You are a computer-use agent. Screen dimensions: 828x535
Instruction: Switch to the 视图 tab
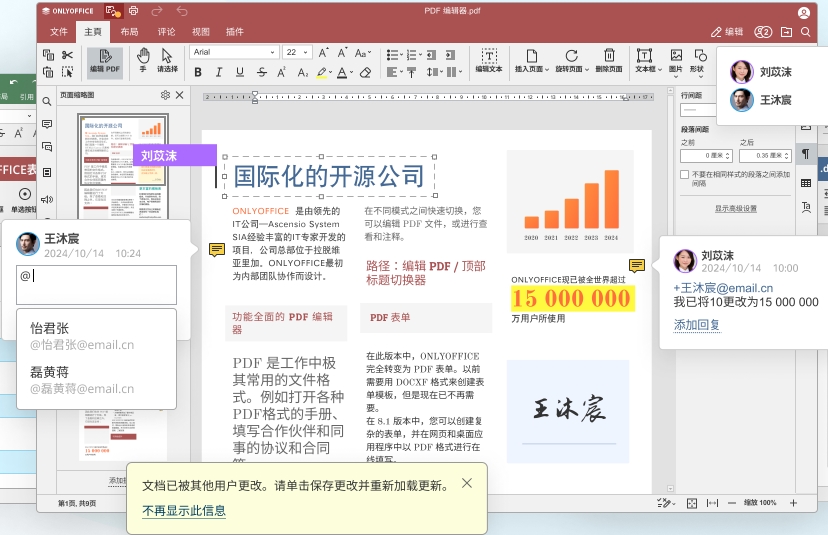[x=201, y=32]
